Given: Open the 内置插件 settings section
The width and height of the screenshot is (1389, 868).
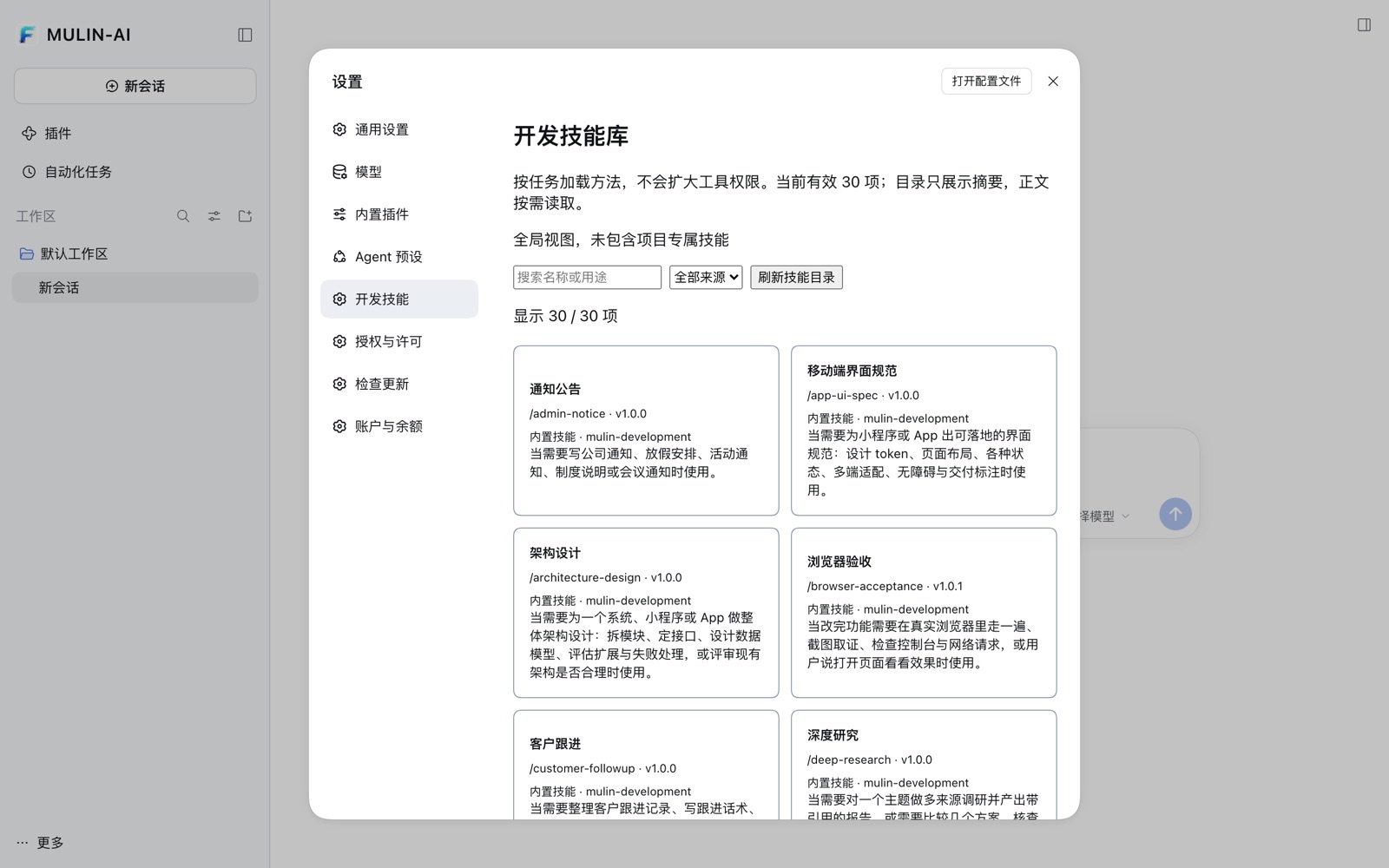Looking at the screenshot, I should 399,214.
